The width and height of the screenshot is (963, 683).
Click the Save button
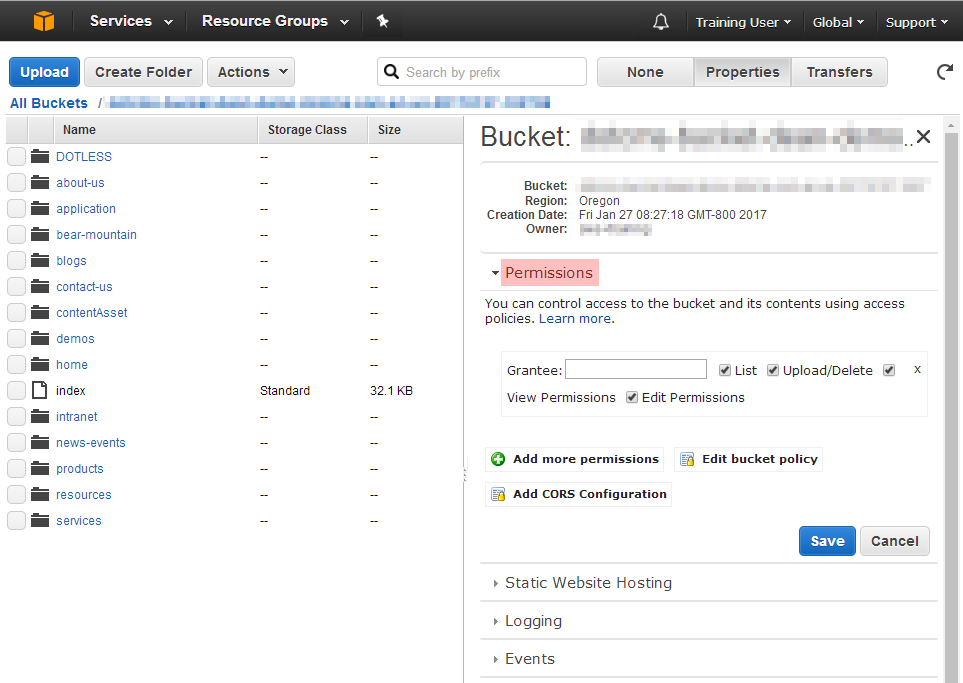(827, 541)
